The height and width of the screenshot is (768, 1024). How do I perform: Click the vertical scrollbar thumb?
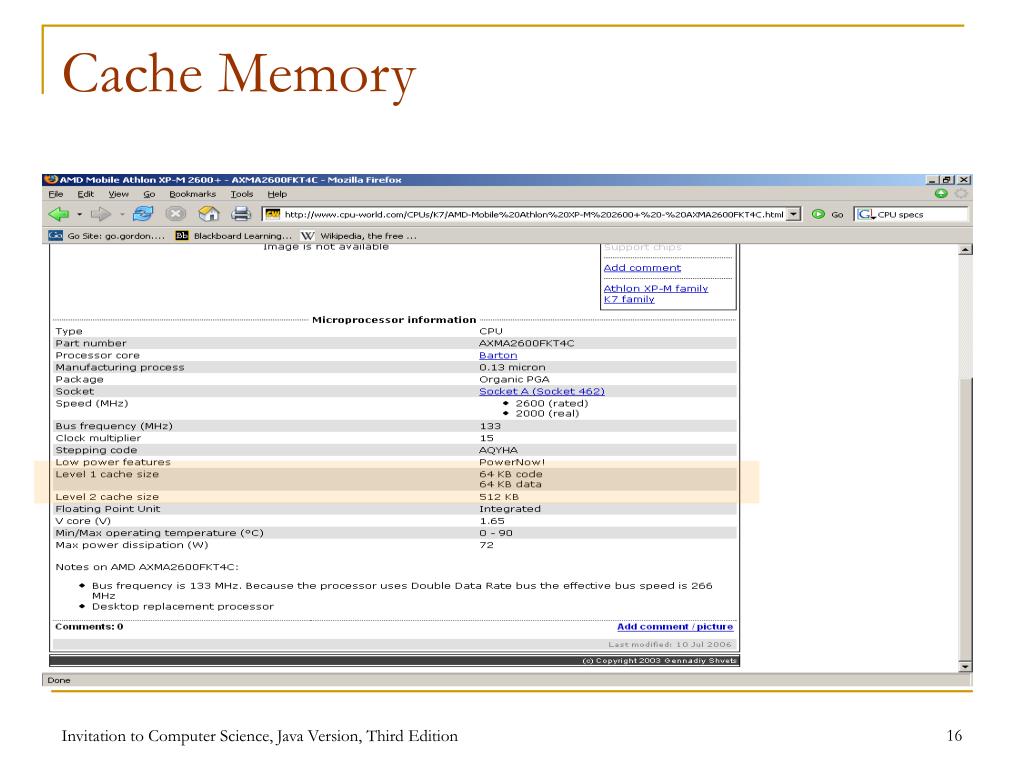[x=965, y=519]
